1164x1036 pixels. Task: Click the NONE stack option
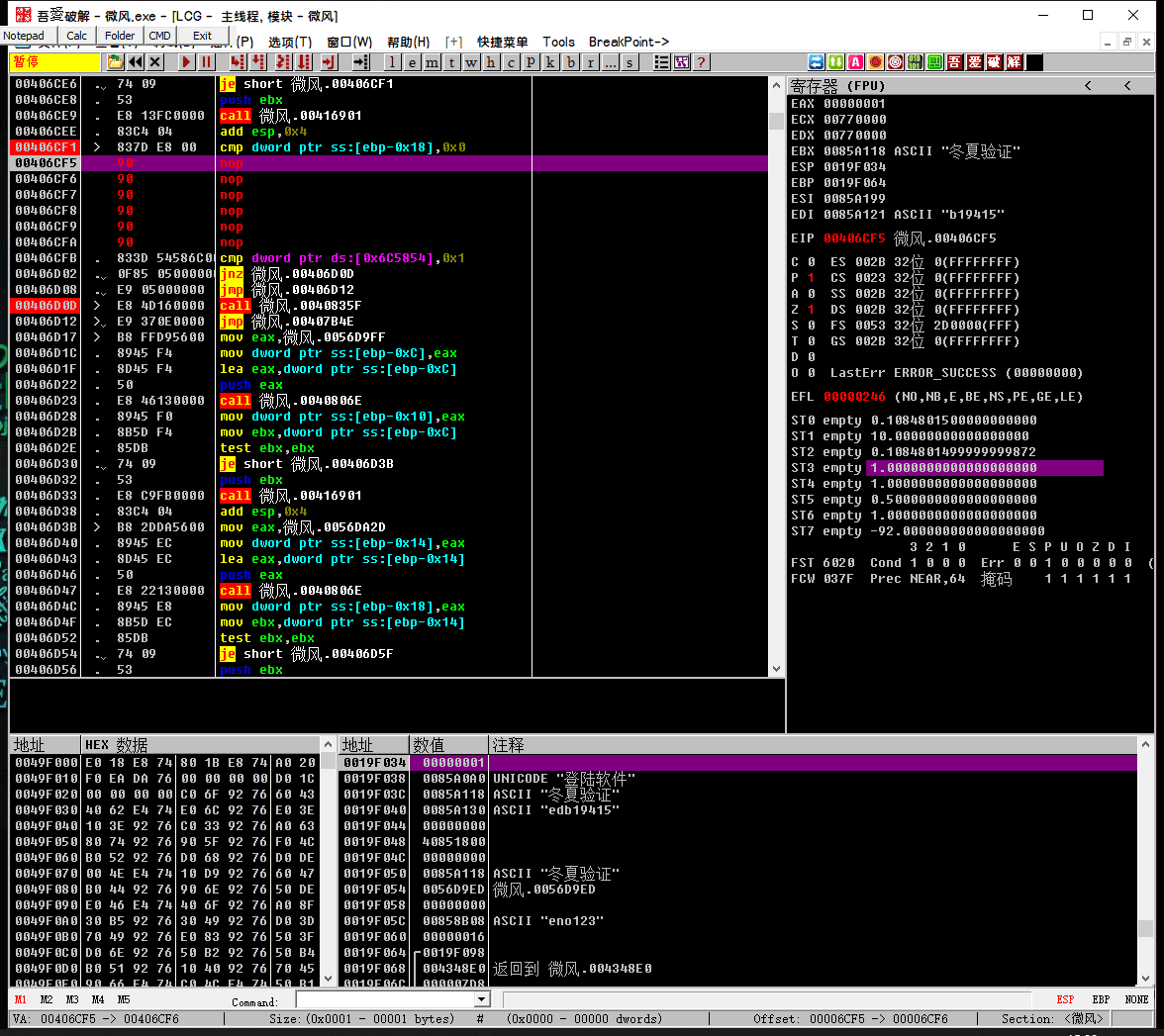click(x=1136, y=999)
